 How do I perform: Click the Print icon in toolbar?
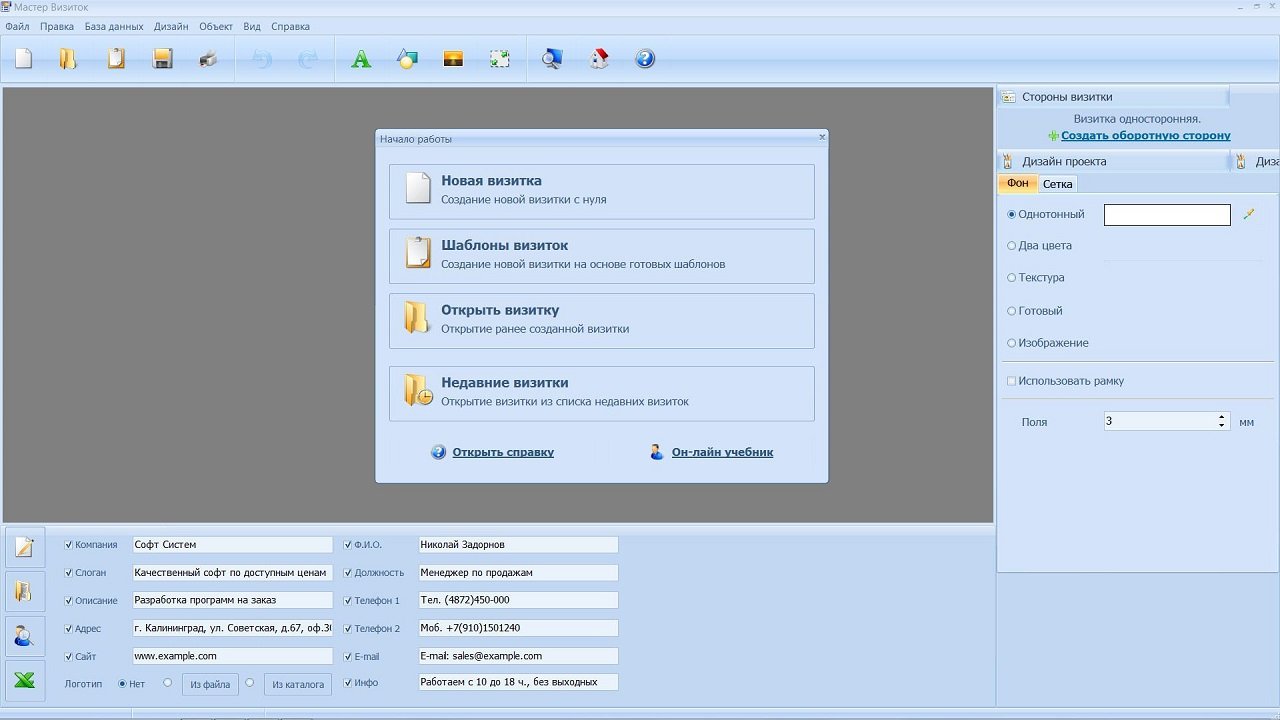pos(208,60)
